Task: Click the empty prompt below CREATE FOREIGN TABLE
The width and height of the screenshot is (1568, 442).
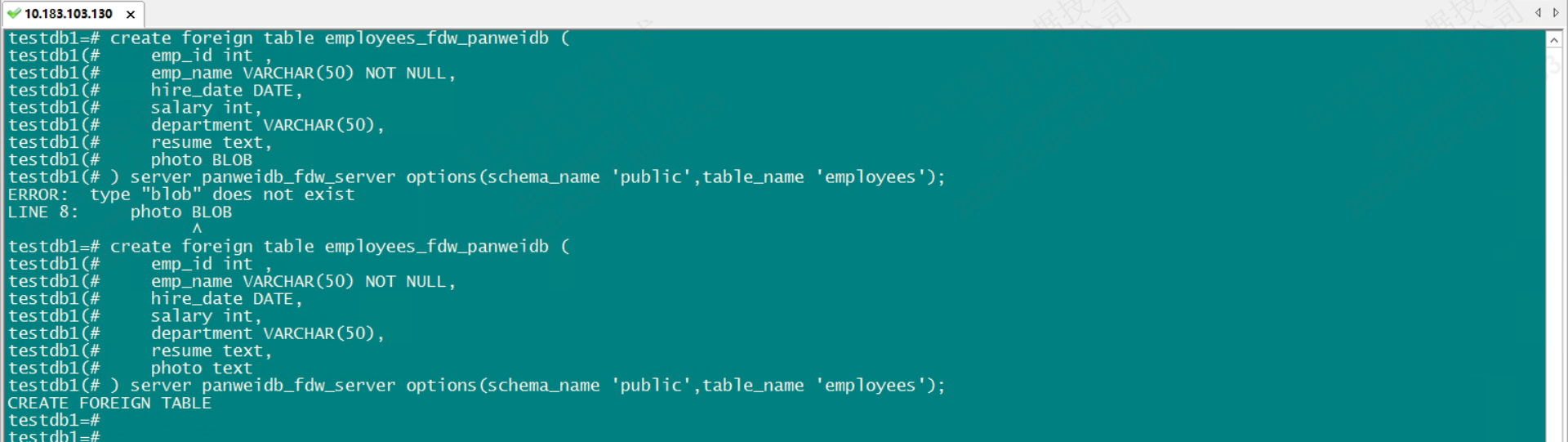Action: 54,420
